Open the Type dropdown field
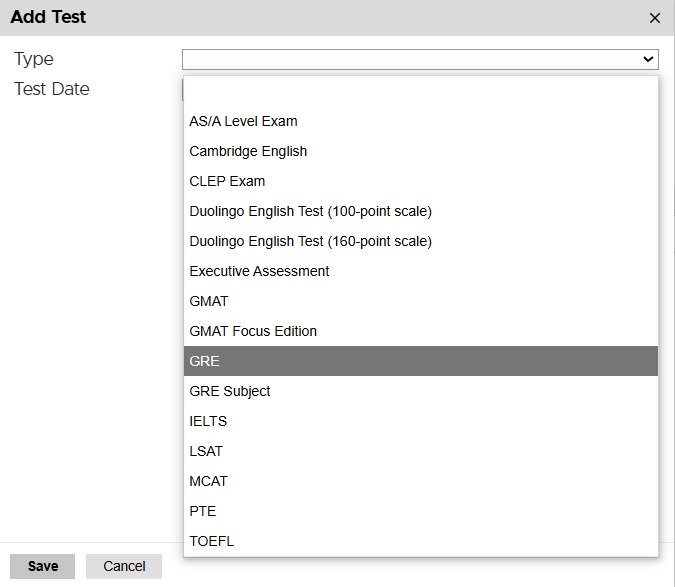Screen dimensions: 675x587 [x=420, y=59]
